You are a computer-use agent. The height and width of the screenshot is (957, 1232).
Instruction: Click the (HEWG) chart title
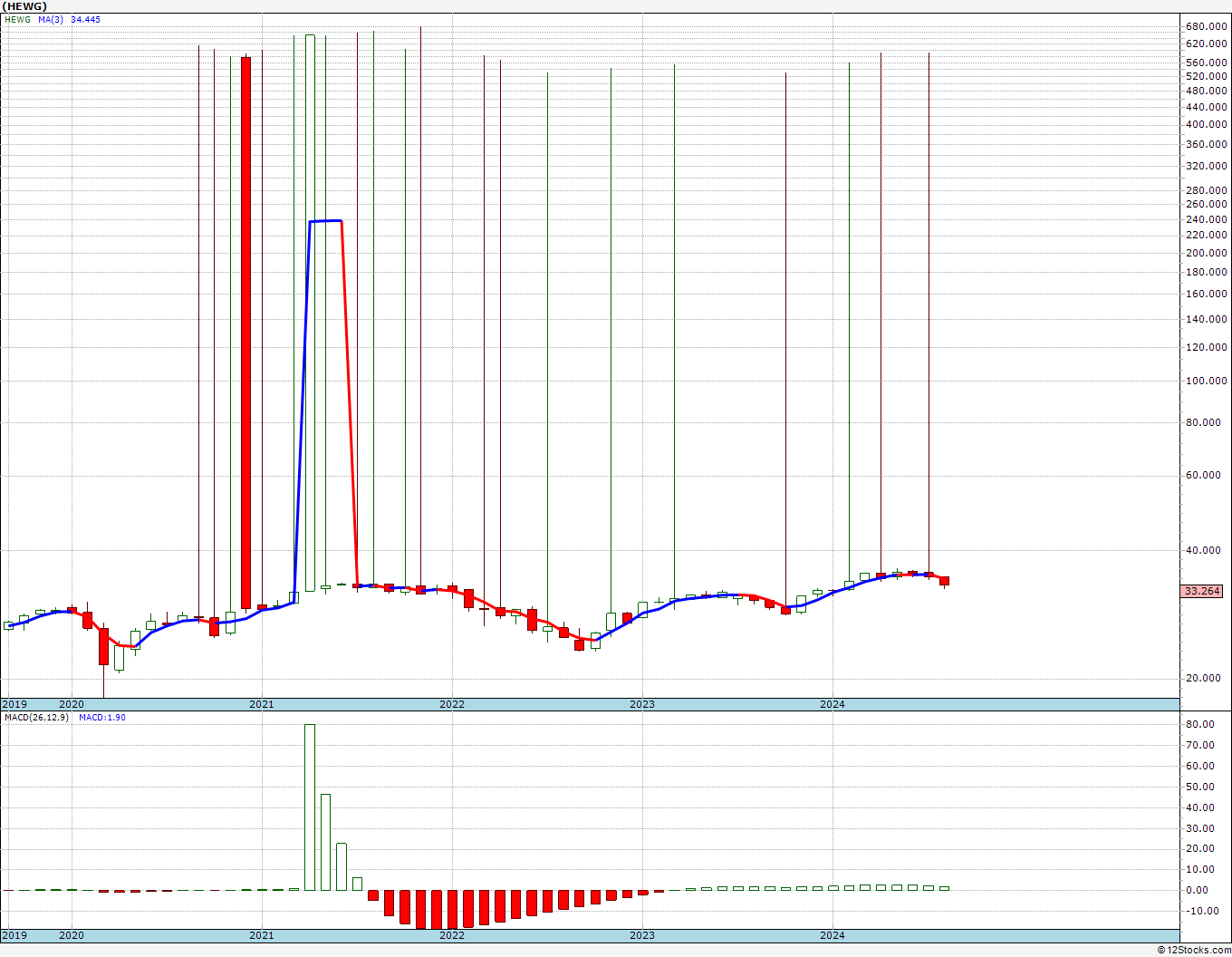coord(24,6)
